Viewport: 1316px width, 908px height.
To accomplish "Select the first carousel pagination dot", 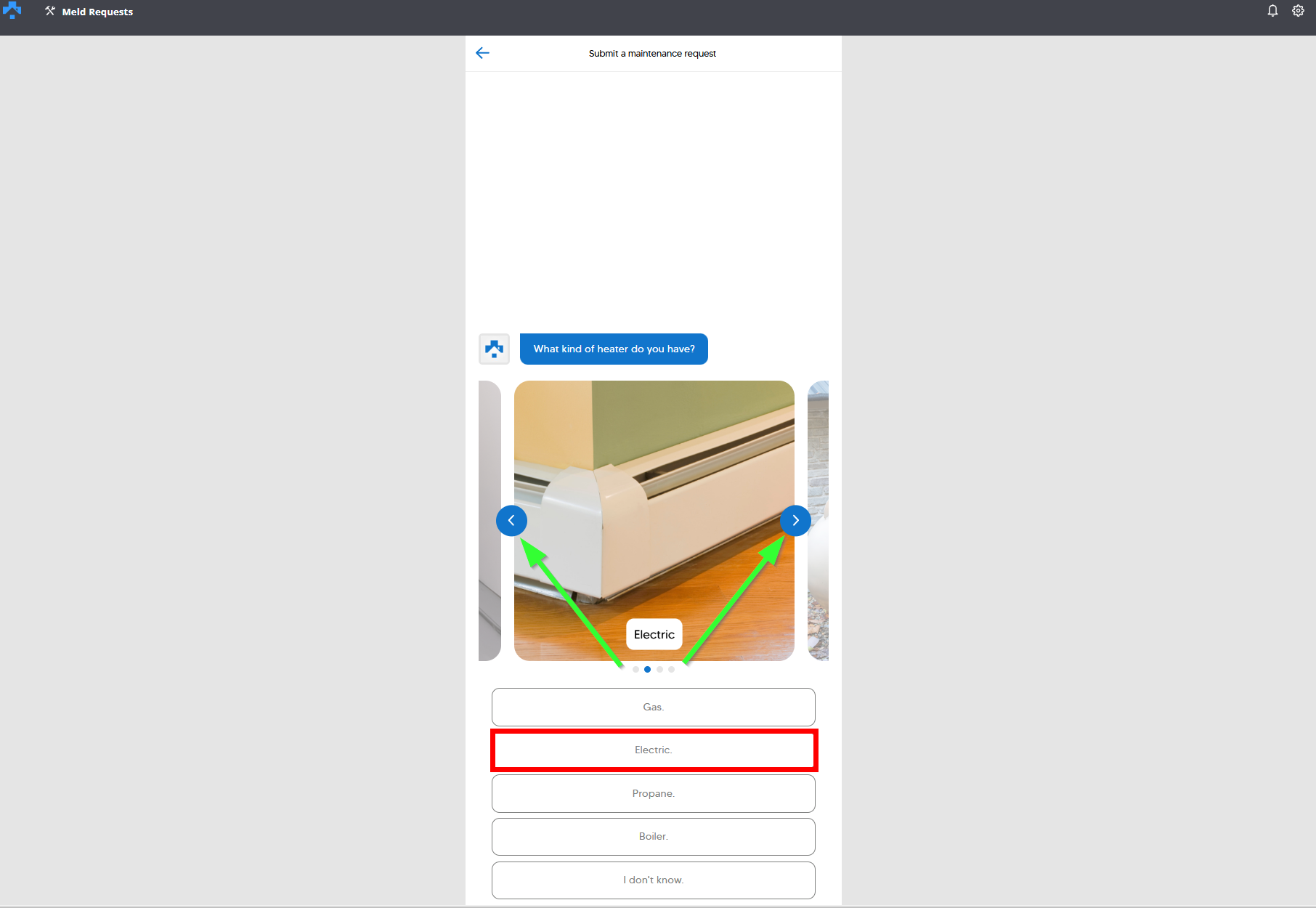I will point(635,670).
